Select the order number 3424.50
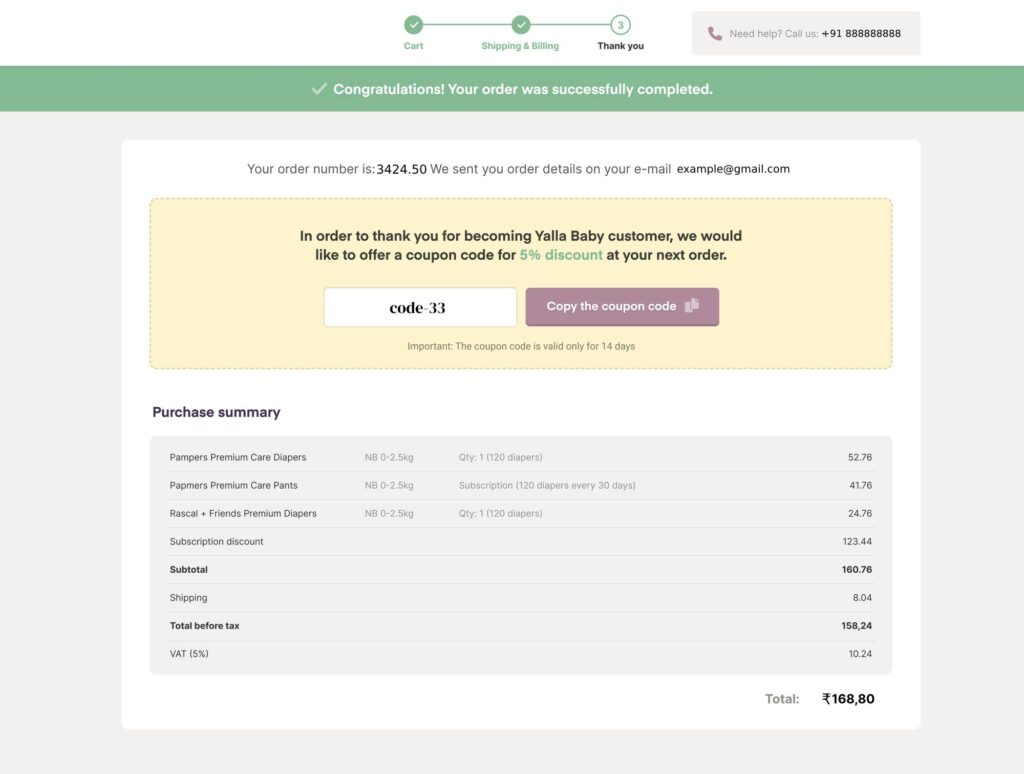 tap(402, 170)
